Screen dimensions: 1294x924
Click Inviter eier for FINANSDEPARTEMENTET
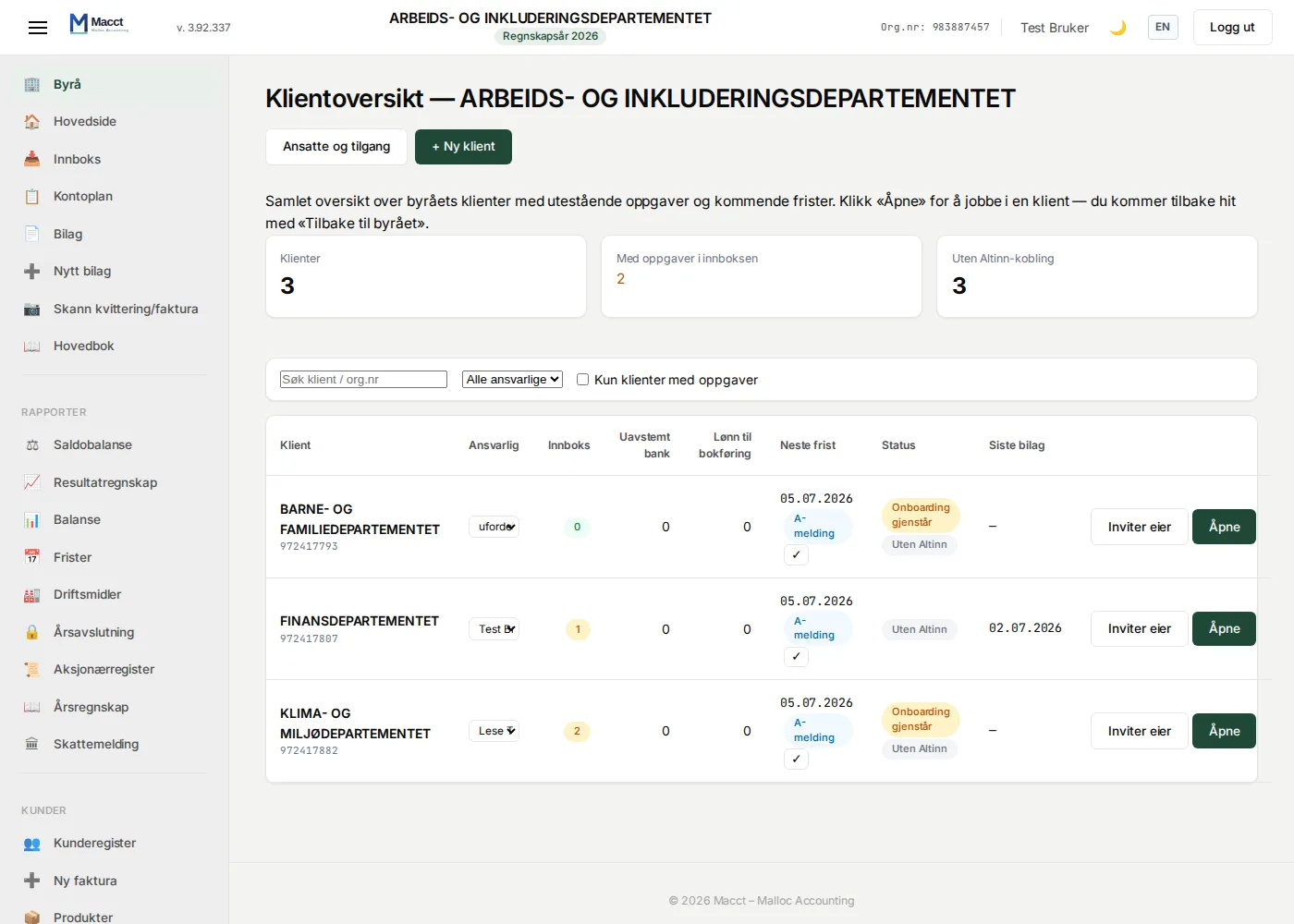click(1139, 629)
